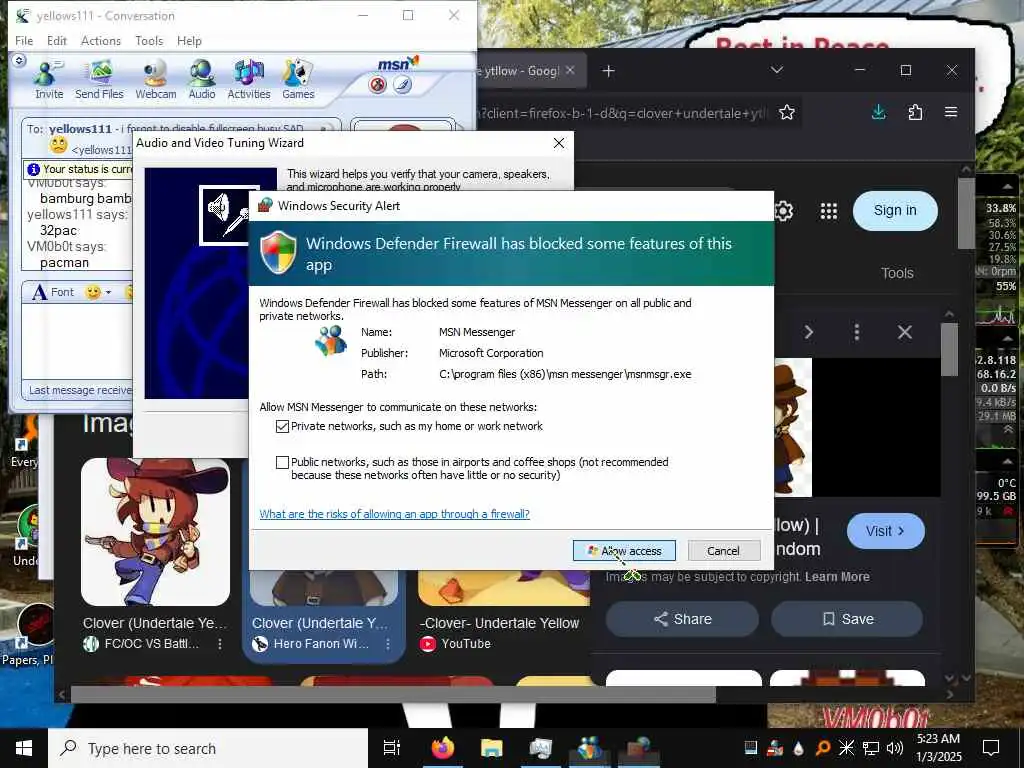
Task: Click the Font button in the message box
Action: (x=54, y=292)
